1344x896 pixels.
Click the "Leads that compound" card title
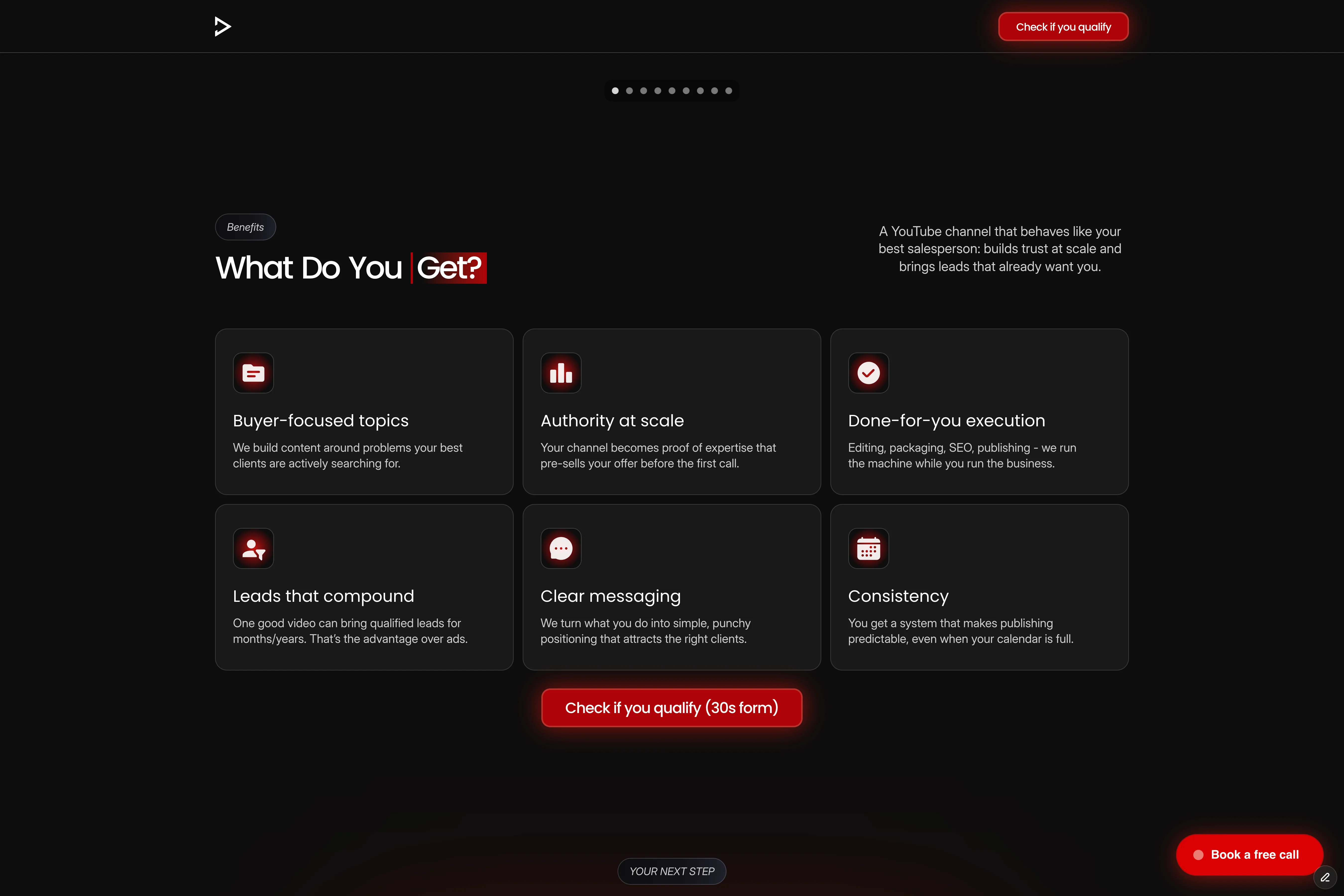tap(323, 596)
